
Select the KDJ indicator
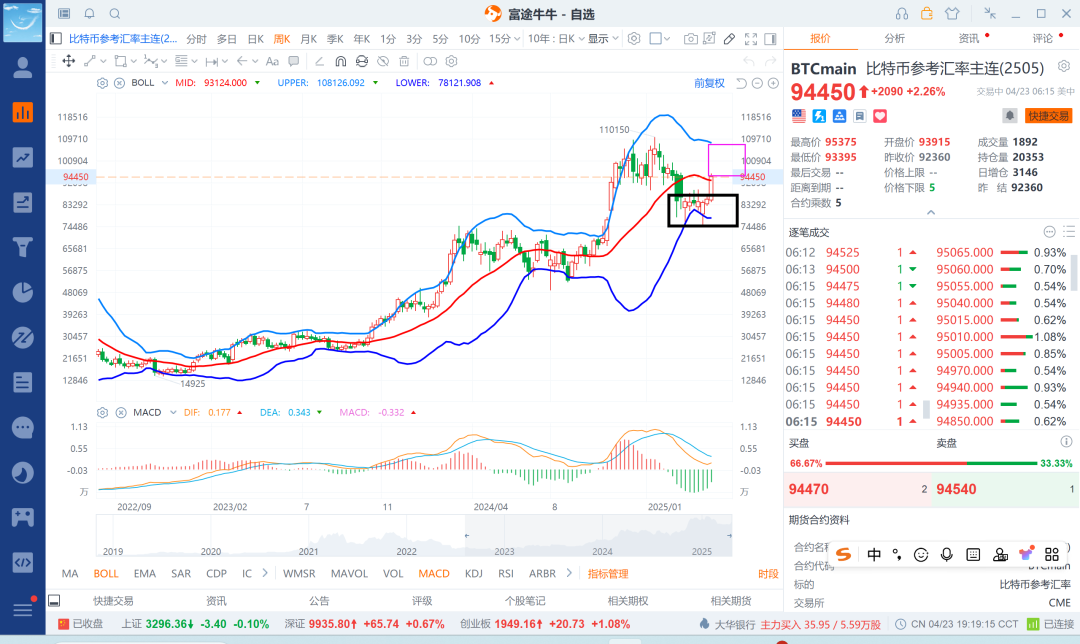click(x=473, y=574)
